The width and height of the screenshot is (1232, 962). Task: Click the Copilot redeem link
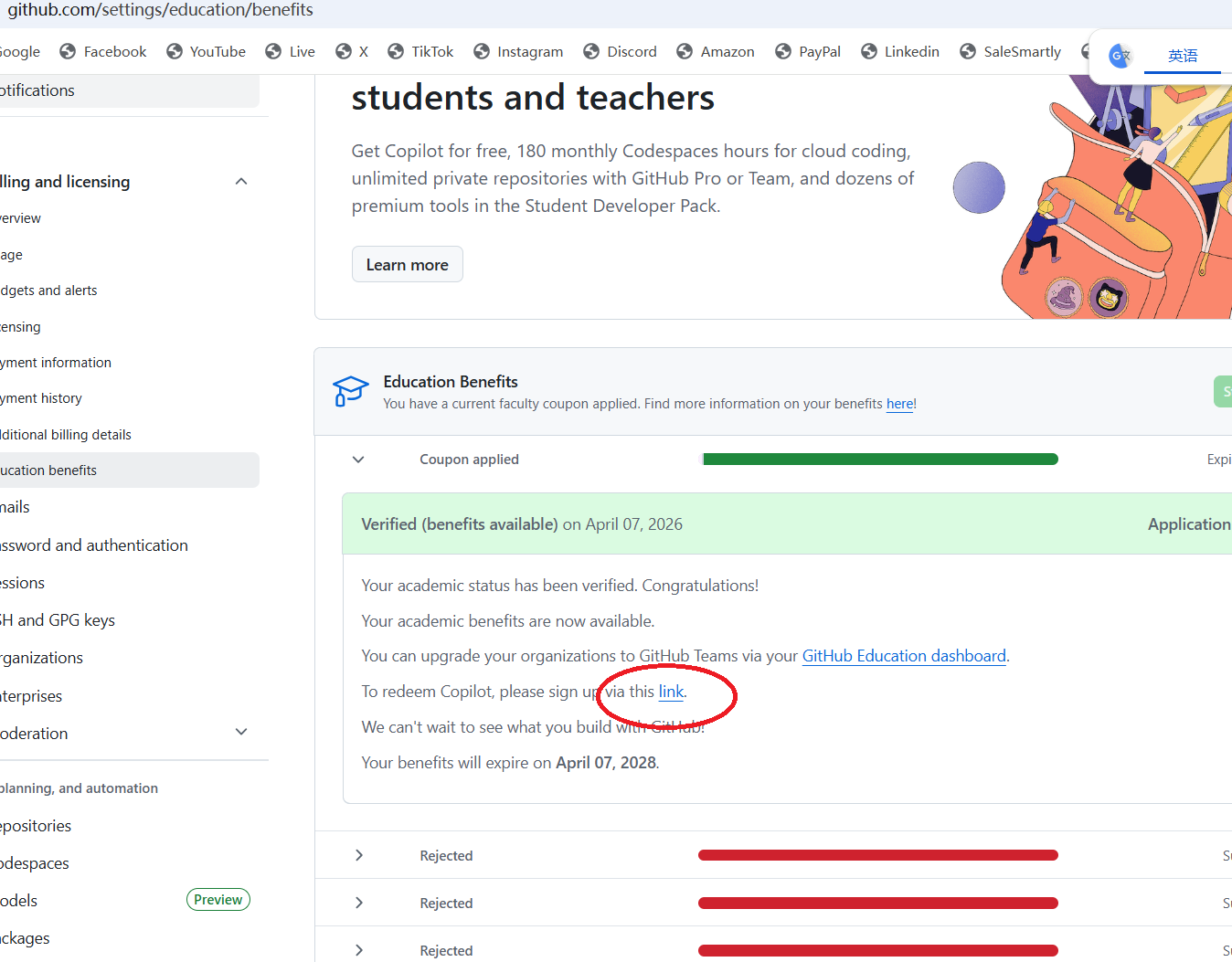click(x=671, y=692)
